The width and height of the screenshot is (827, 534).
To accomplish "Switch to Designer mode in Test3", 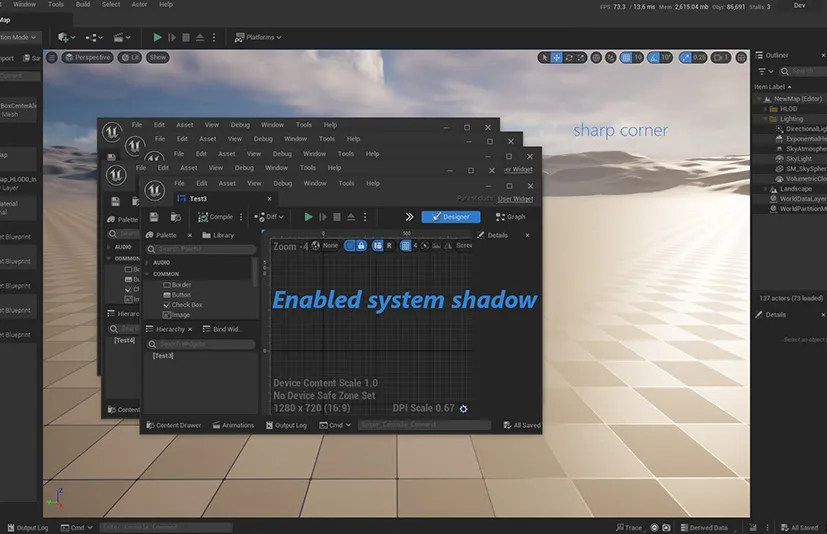I will [x=451, y=217].
